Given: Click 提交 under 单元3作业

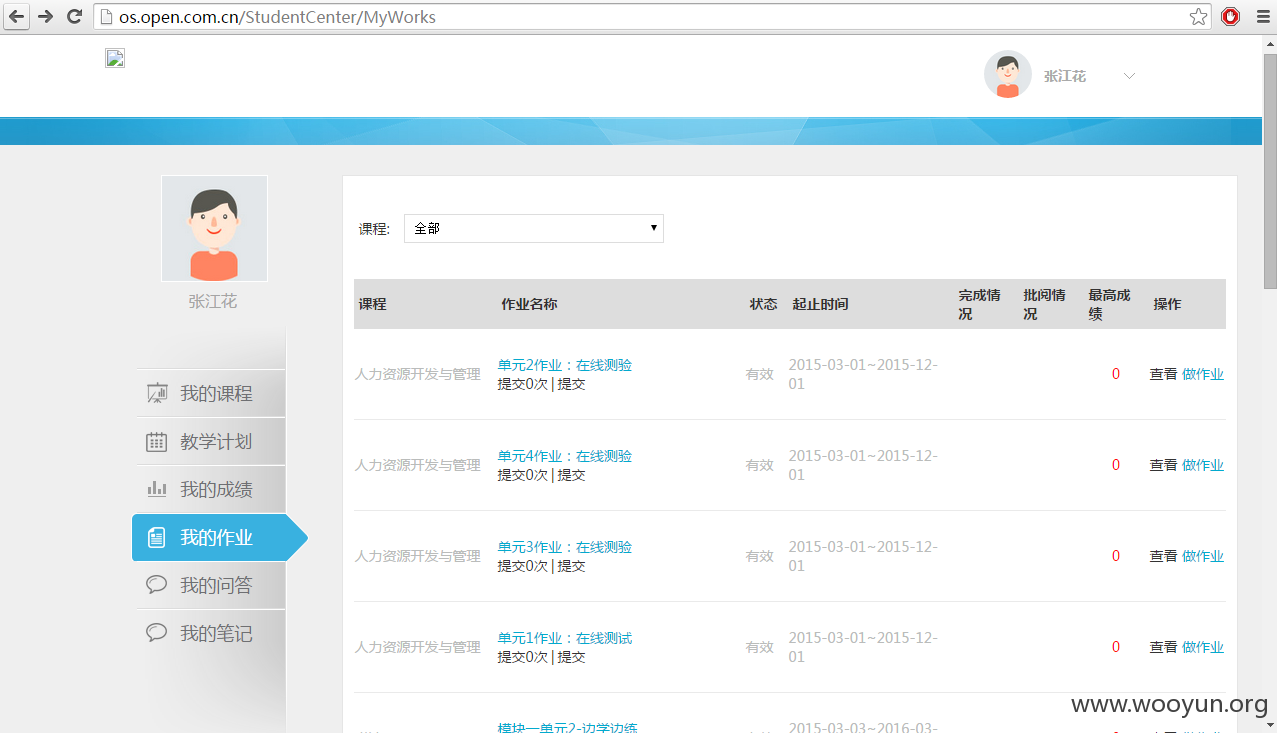Looking at the screenshot, I should (x=572, y=566).
